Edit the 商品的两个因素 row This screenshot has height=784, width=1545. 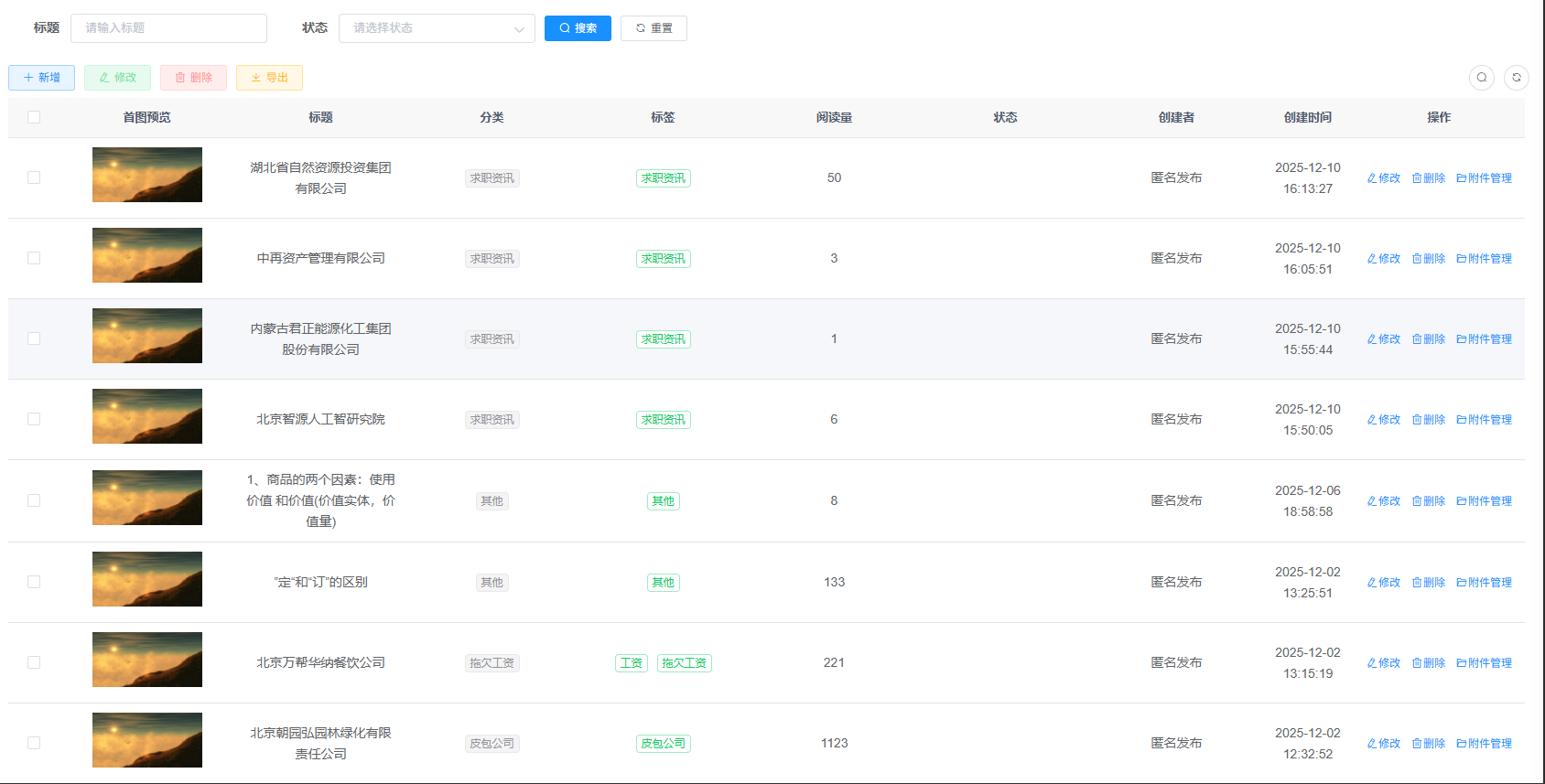(1384, 501)
